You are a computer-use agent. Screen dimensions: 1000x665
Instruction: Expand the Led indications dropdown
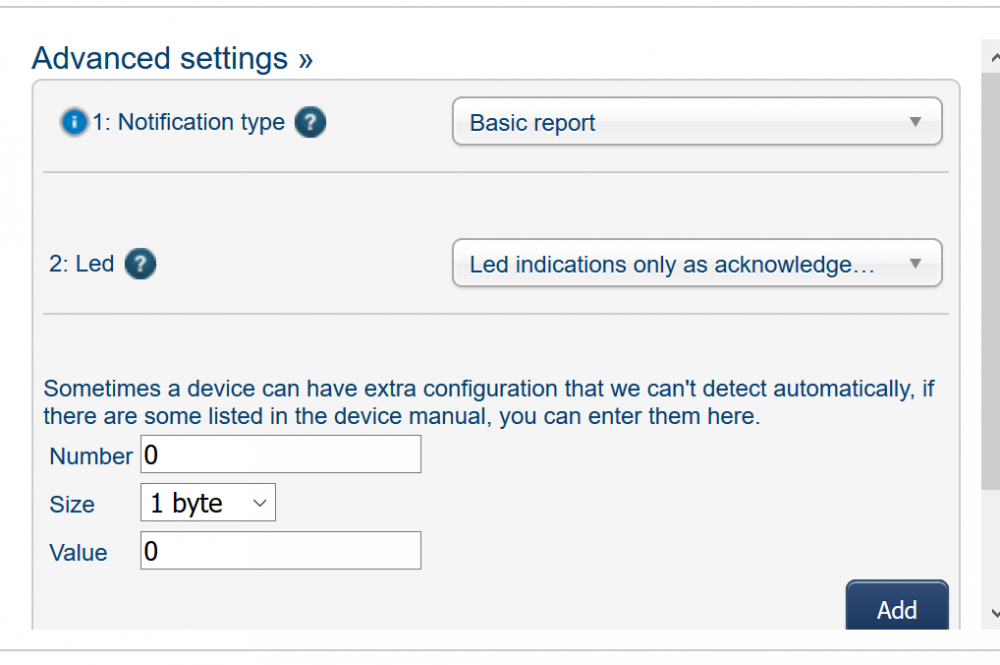pos(696,264)
